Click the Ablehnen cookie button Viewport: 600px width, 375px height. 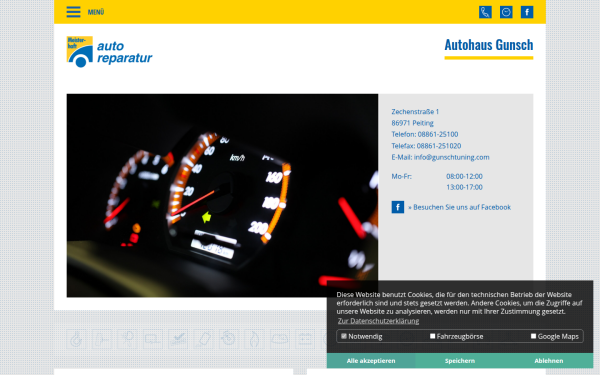pos(549,360)
